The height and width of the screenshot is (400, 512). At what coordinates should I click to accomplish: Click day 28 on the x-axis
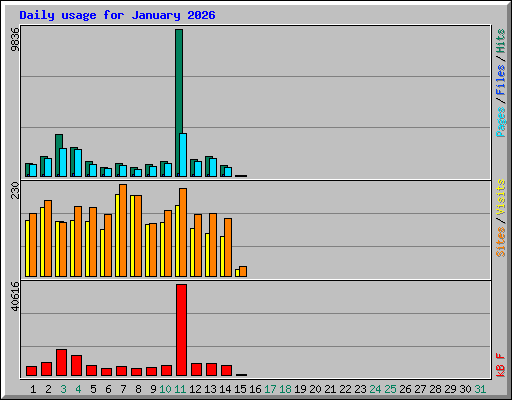pyautogui.click(x=435, y=389)
